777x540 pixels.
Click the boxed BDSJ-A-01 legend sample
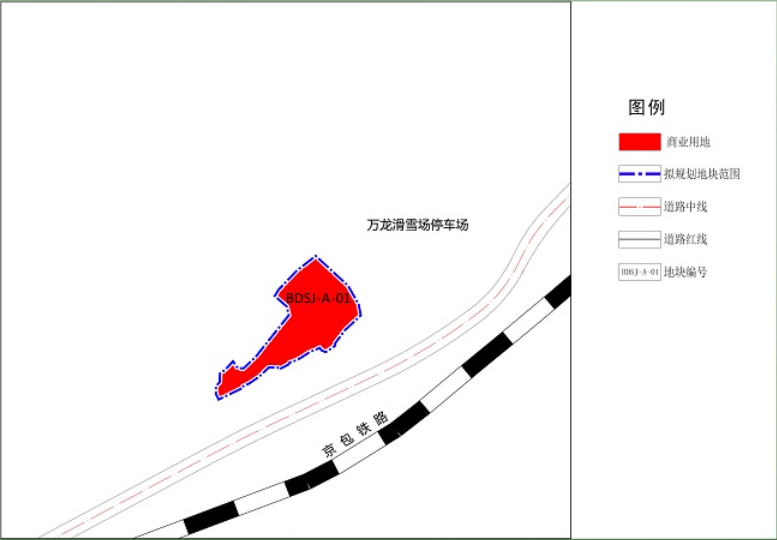pos(639,271)
